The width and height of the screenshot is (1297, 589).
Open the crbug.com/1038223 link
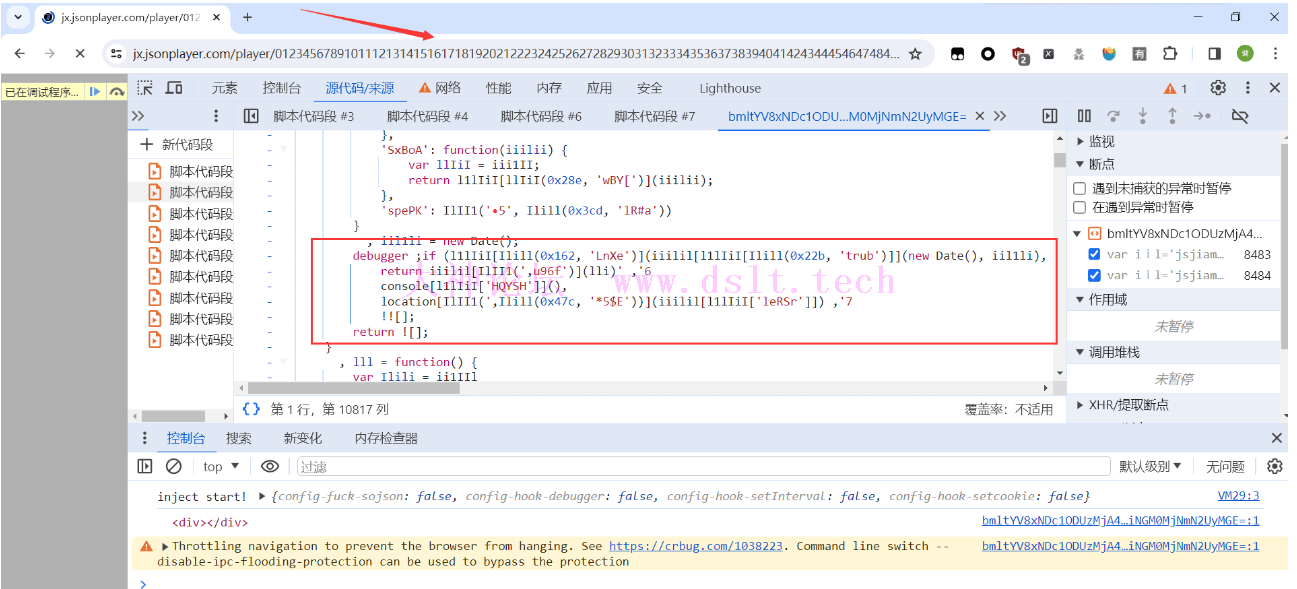coord(696,546)
